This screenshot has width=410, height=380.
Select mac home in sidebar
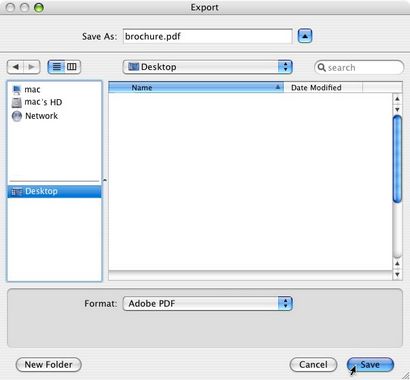click(x=54, y=89)
